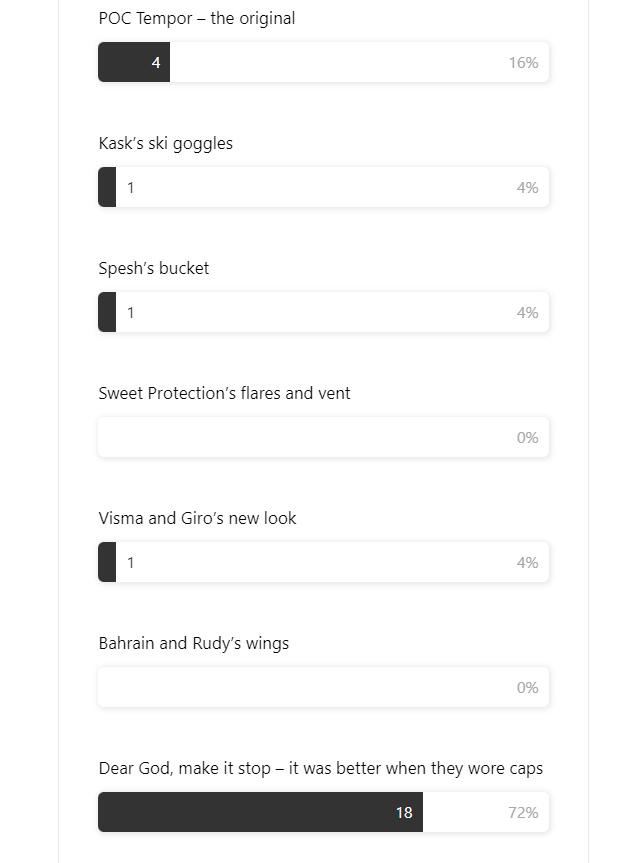This screenshot has width=643, height=863.
Task: Click the 0% value on the Bahrain row
Action: pos(527,687)
